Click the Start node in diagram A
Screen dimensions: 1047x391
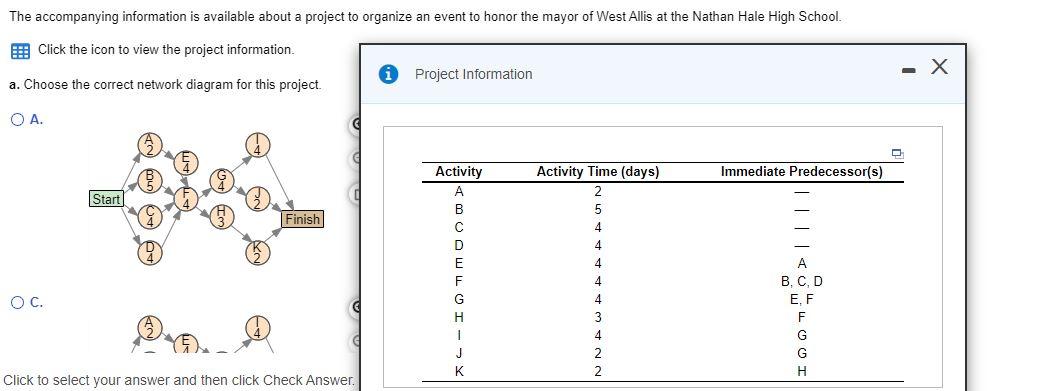[106, 199]
